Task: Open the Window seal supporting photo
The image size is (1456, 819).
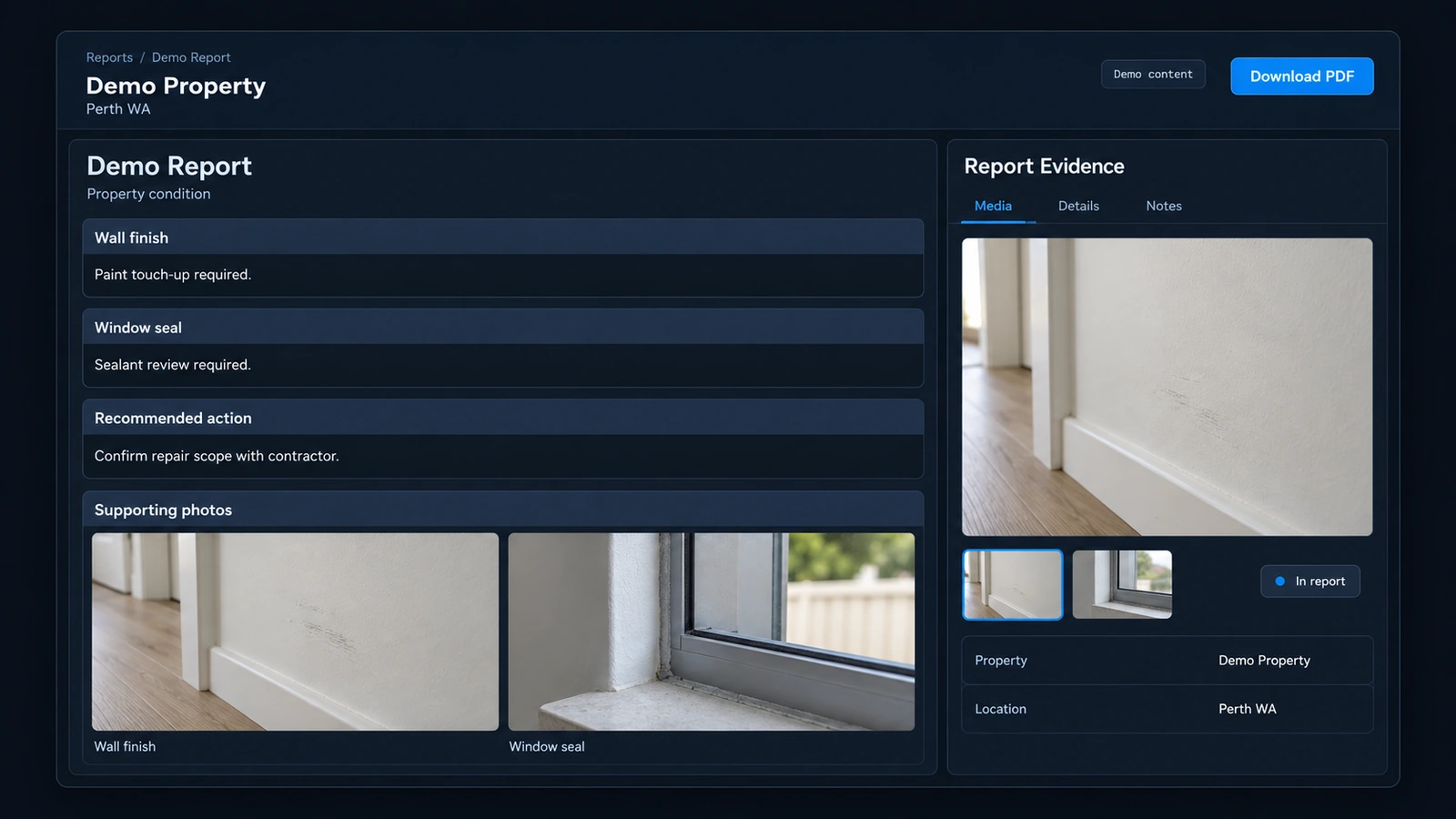Action: pos(712,632)
